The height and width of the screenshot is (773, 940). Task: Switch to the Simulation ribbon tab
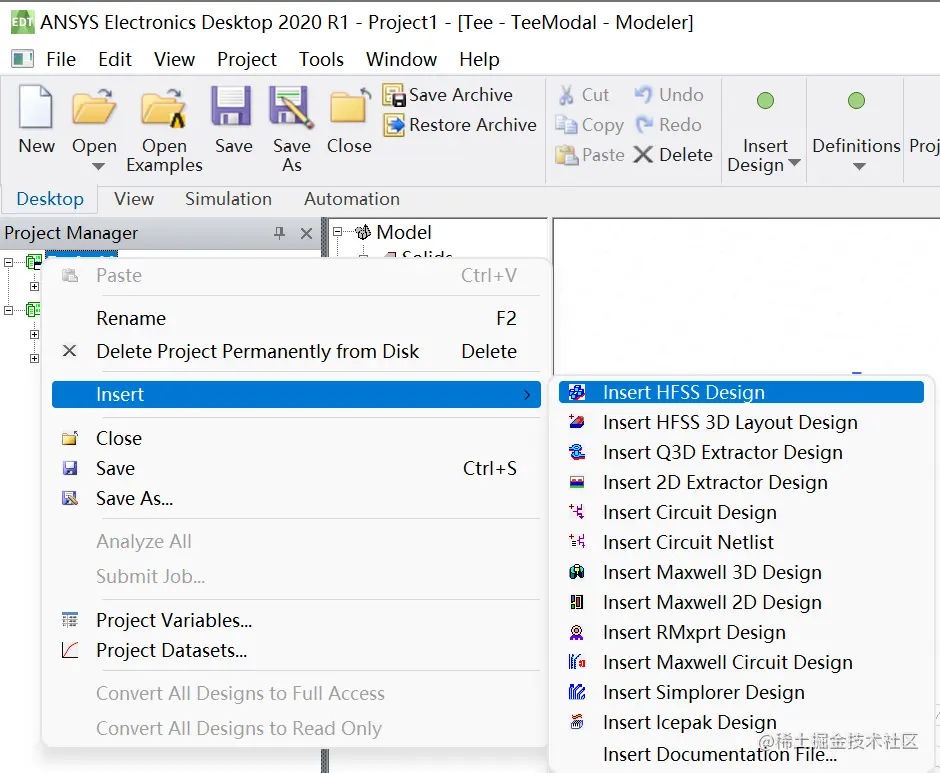point(228,198)
